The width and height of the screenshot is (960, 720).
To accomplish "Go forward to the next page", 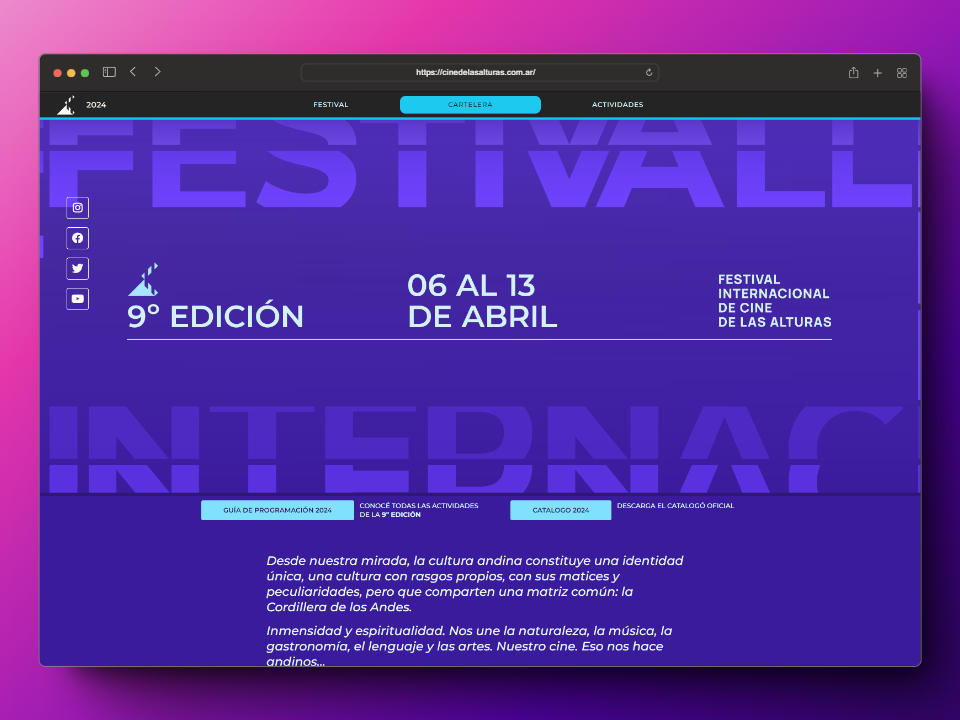I will click(x=157, y=72).
